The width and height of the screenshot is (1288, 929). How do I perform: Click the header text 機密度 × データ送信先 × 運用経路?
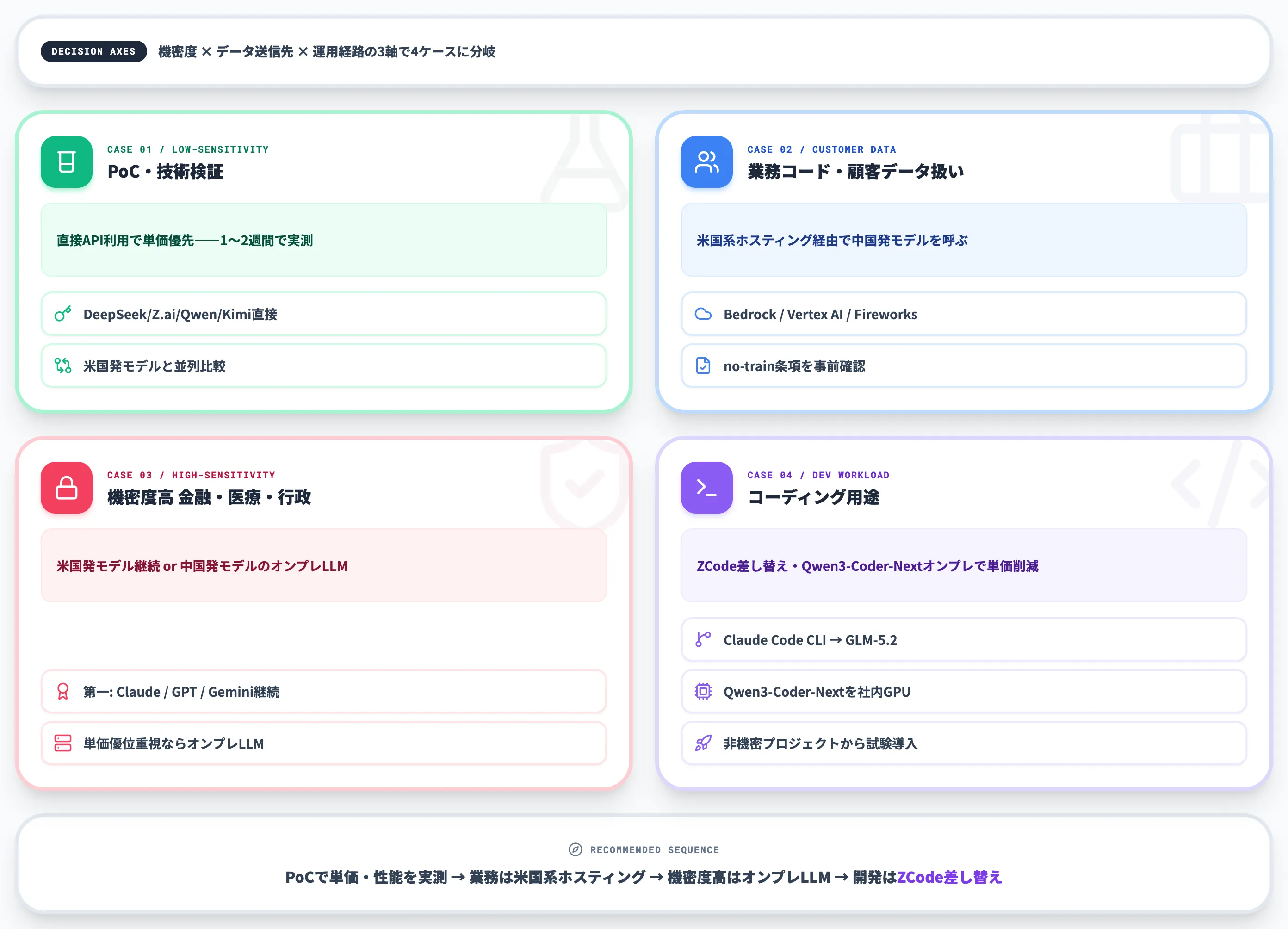pyautogui.click(x=261, y=52)
